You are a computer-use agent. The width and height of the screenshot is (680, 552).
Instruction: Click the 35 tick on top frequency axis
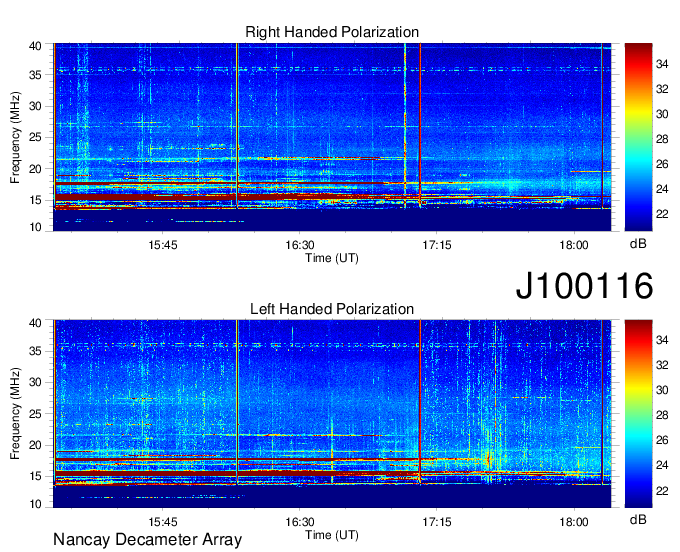(36, 75)
